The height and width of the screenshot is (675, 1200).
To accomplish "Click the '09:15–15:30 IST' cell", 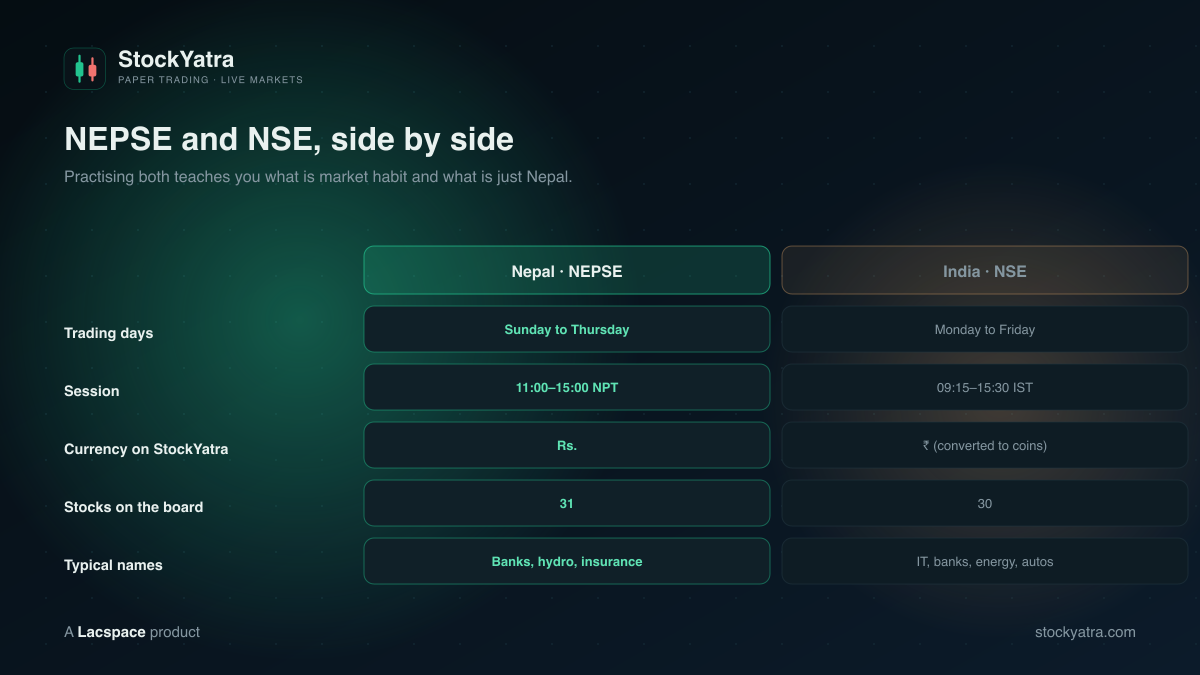I will coord(985,387).
